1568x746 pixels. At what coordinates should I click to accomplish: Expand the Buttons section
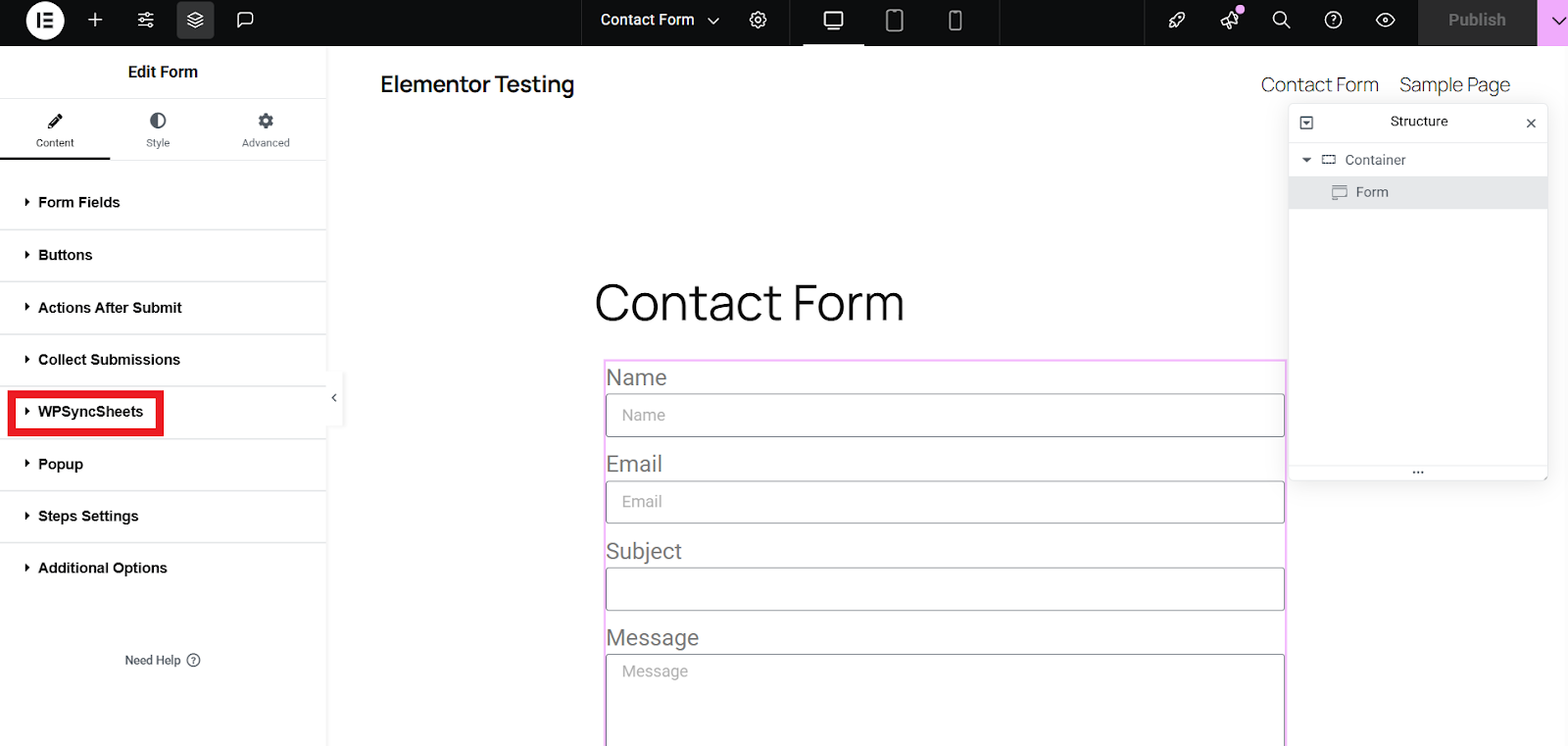[163, 255]
